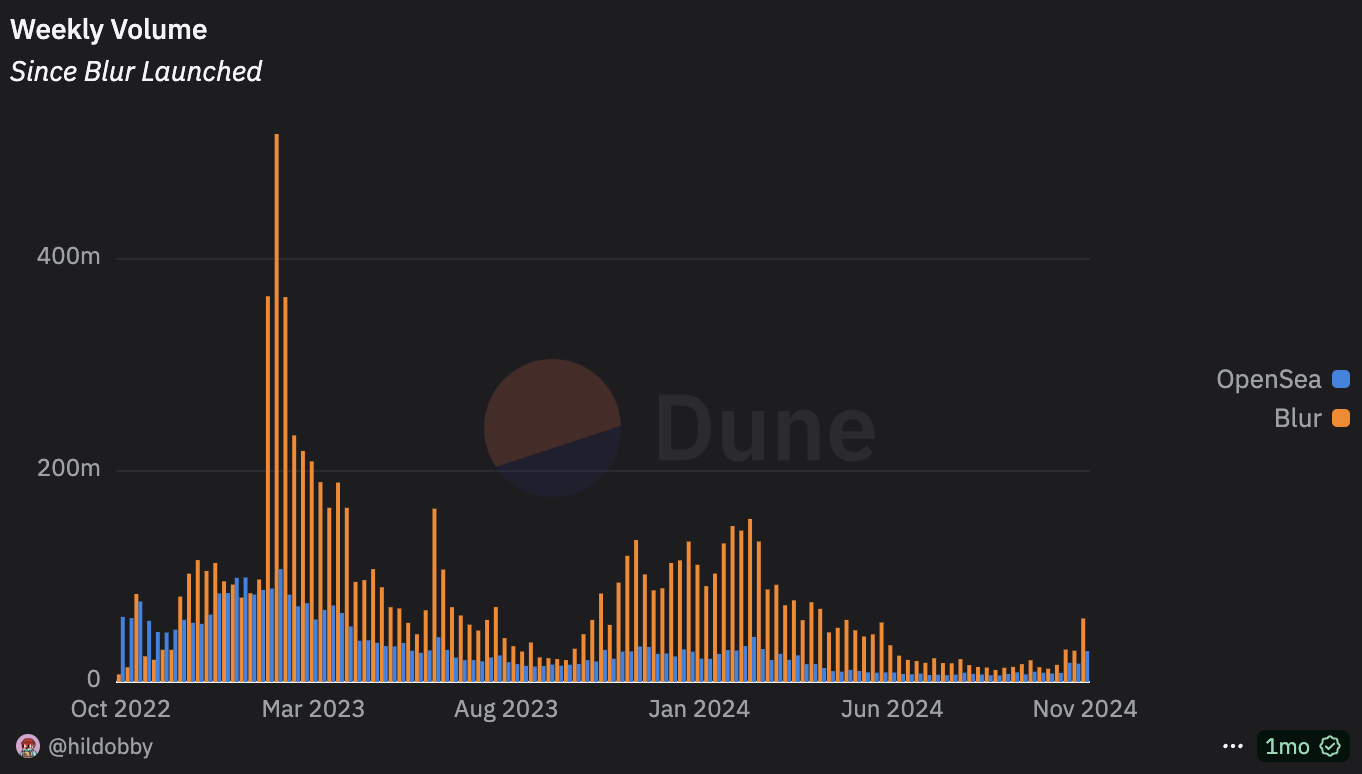Click the Blur orange legend swatch

coord(1341,419)
